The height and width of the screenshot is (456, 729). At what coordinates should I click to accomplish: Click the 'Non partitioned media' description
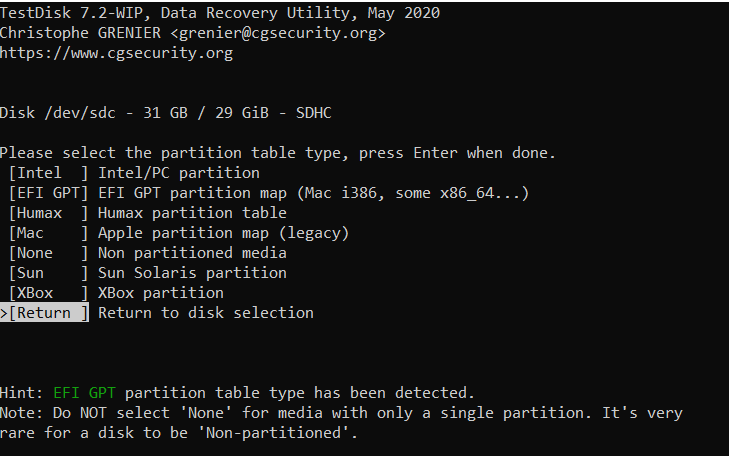pyautogui.click(x=192, y=253)
